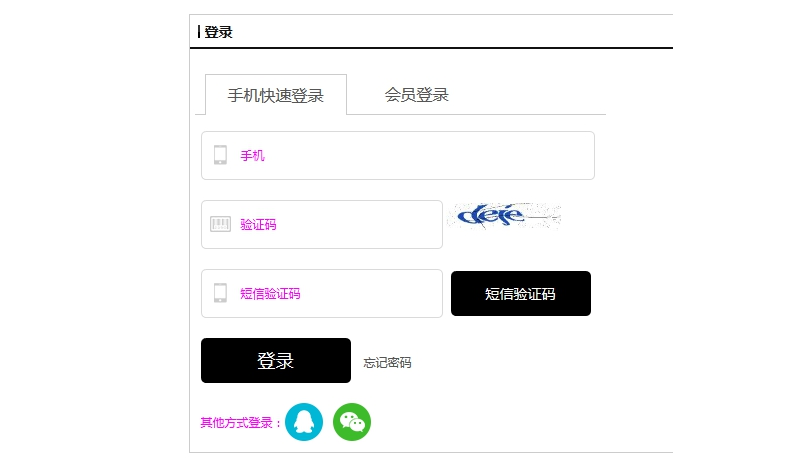The width and height of the screenshot is (789, 462).
Task: Click the pink 短信验证码 placeholder text
Action: coord(270,293)
